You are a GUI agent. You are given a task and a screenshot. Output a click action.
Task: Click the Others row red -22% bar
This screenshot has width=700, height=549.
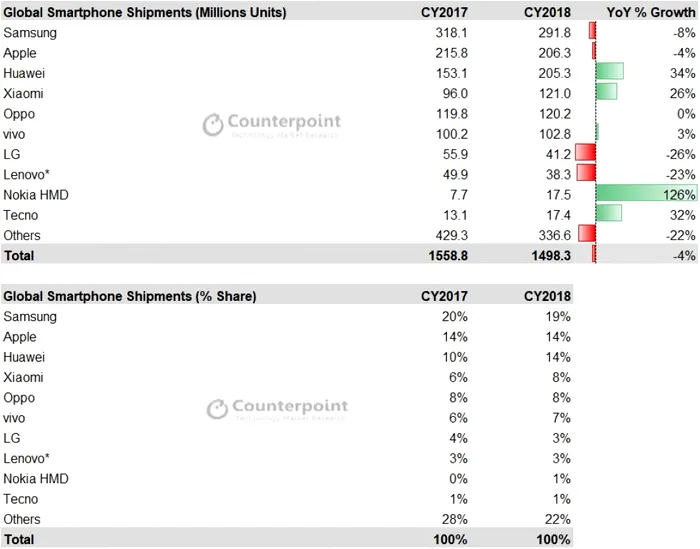coord(587,234)
